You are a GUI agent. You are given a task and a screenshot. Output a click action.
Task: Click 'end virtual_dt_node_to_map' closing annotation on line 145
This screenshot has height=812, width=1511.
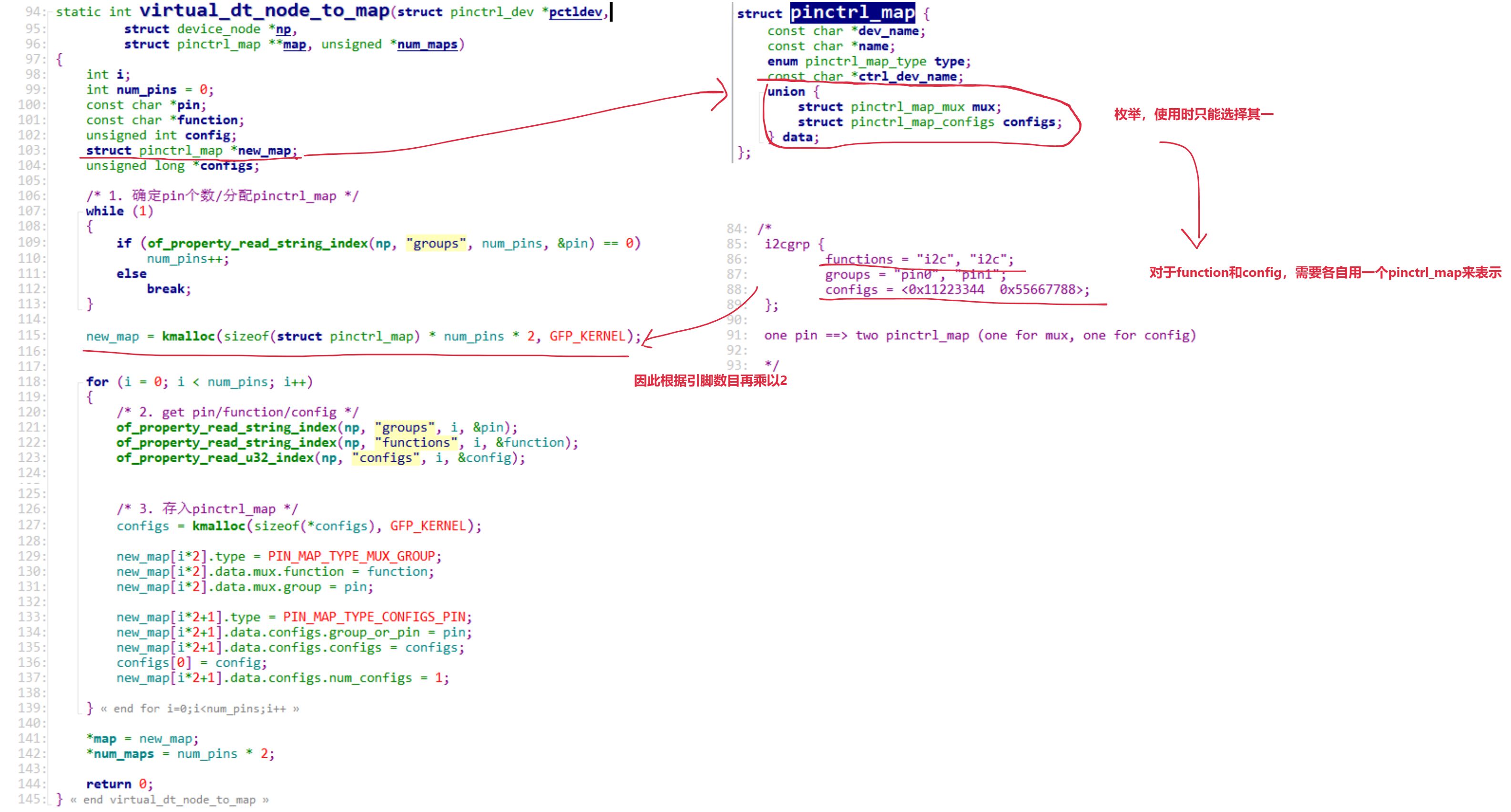coord(170,799)
